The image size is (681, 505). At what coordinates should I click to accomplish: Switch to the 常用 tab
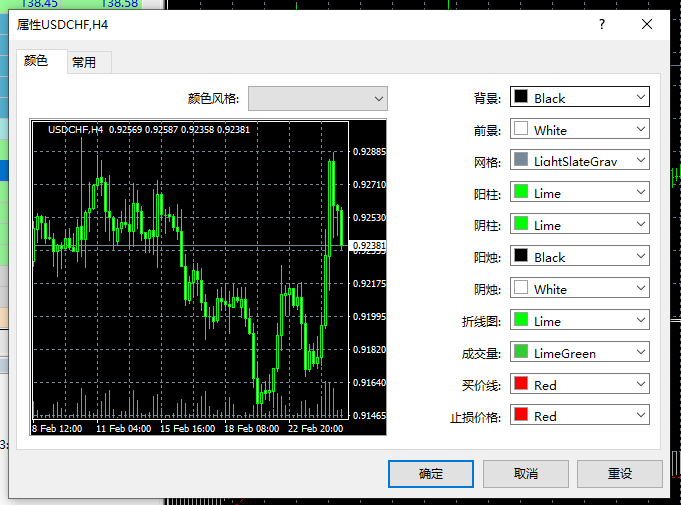coord(84,62)
